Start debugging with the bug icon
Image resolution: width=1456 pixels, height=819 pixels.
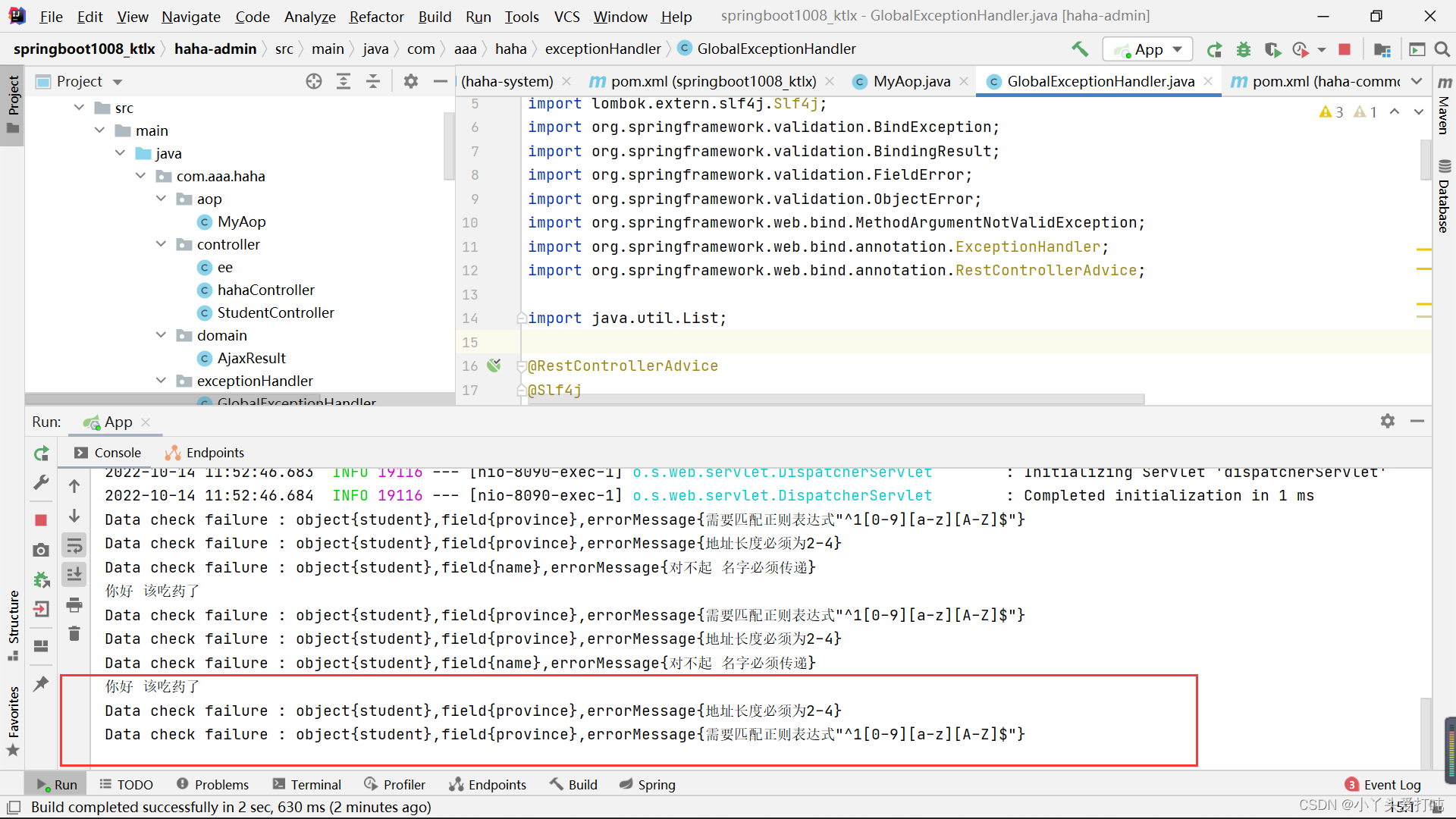[x=1244, y=49]
